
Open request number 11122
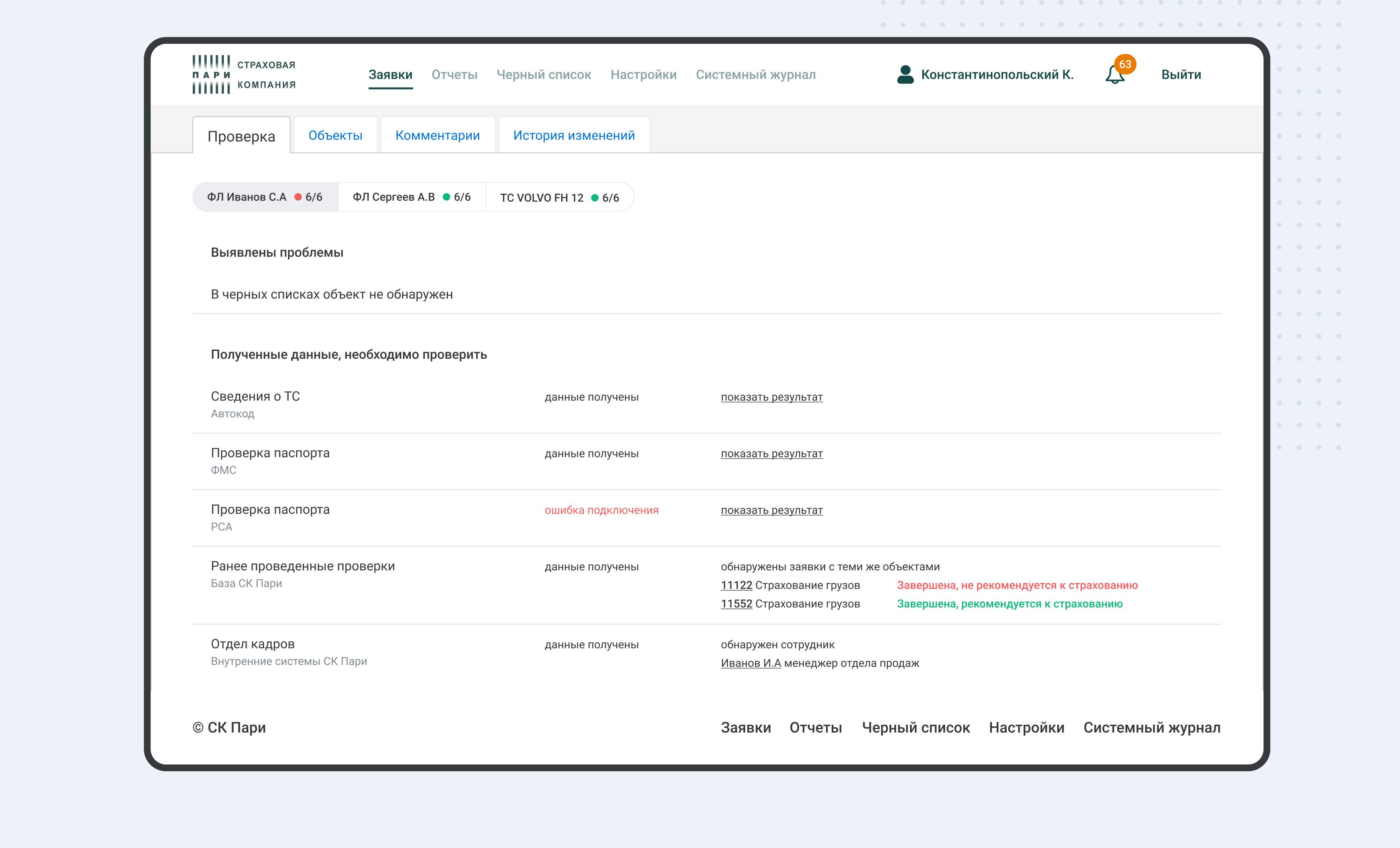736,585
